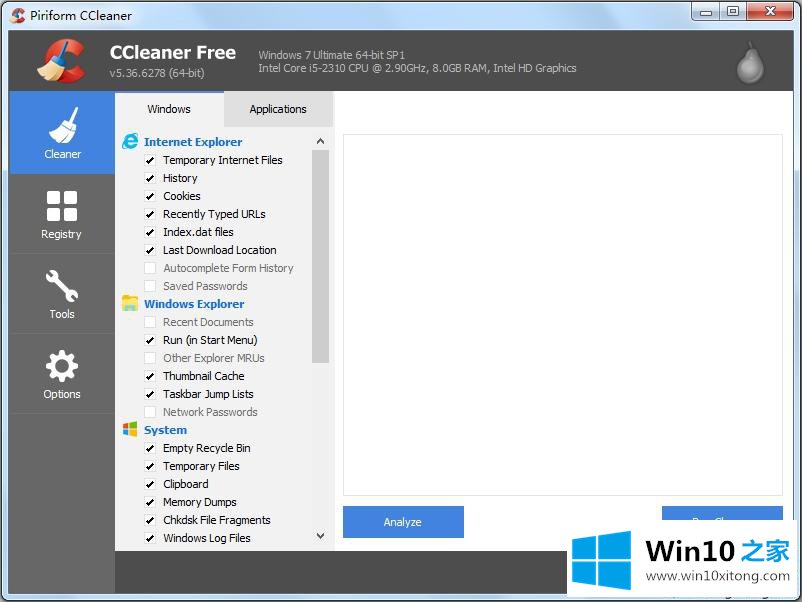This screenshot has width=802, height=602.
Task: Uncheck Run (in Start Menu)
Action: pos(150,340)
